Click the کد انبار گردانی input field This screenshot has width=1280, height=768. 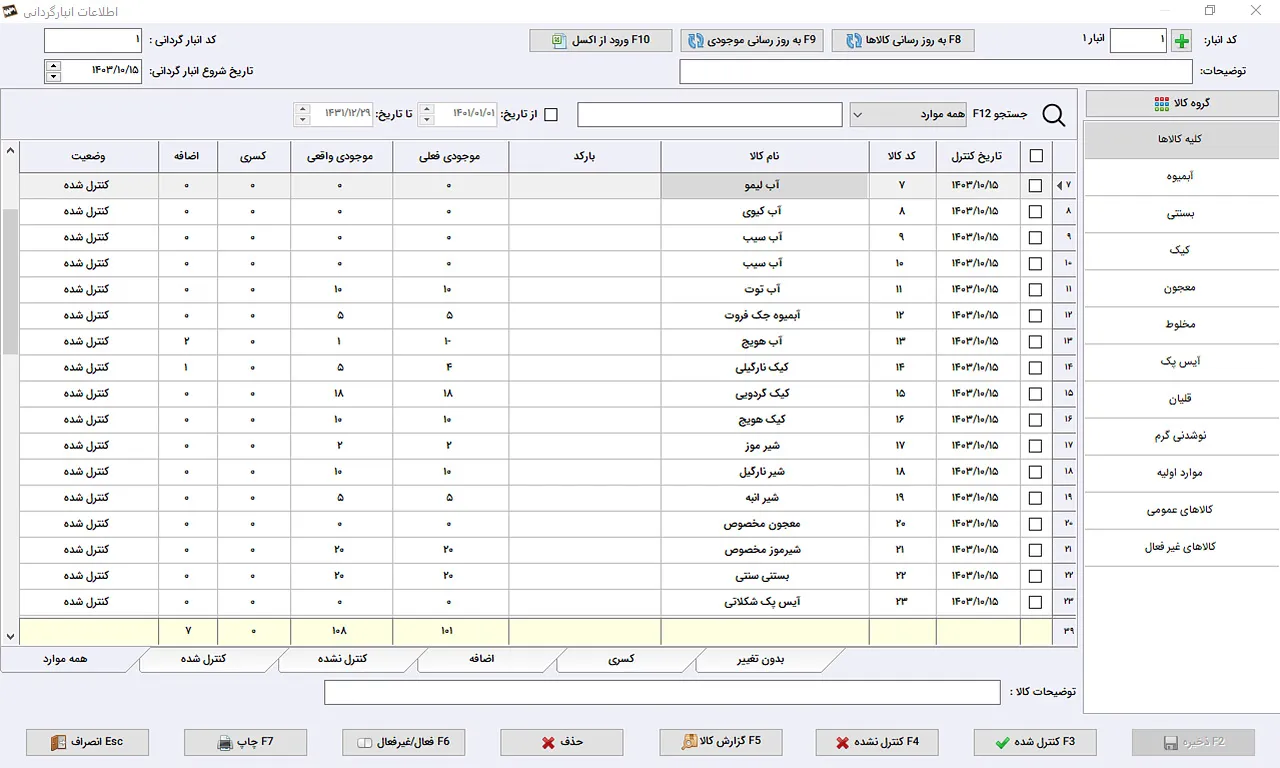(94, 41)
